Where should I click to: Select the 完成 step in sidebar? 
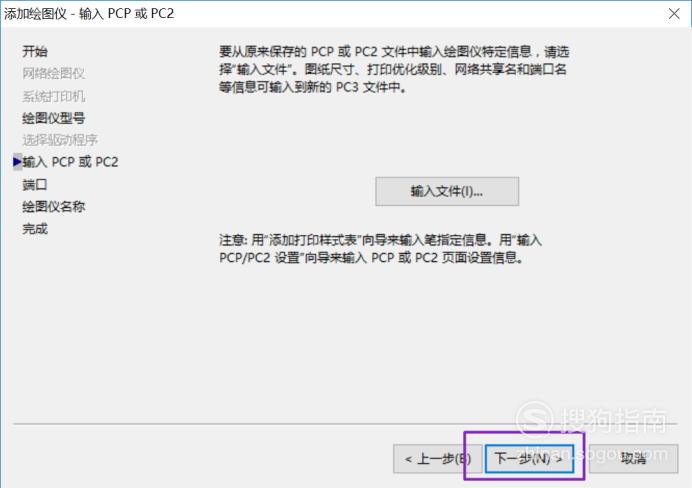click(x=35, y=229)
